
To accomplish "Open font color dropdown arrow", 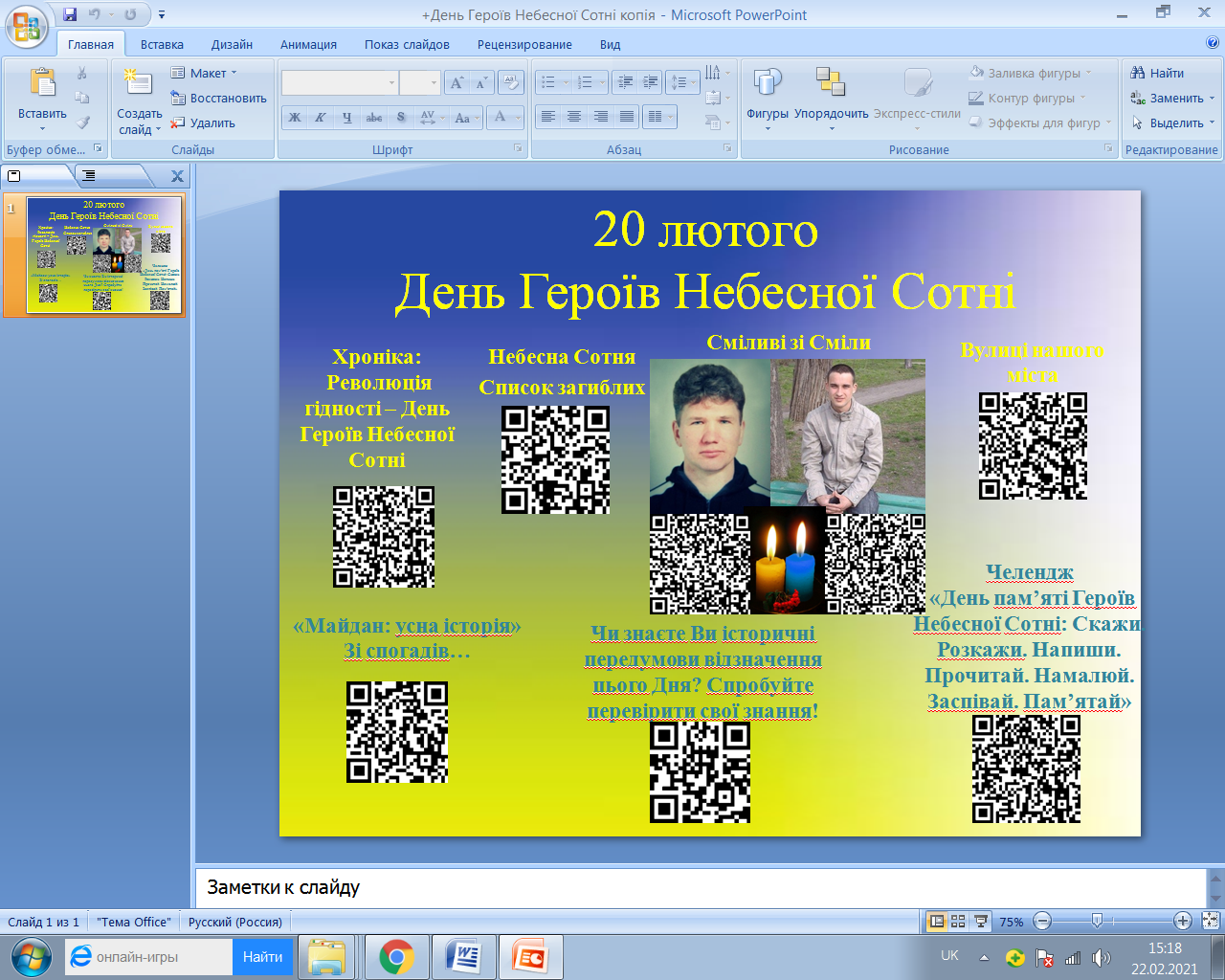I will [x=519, y=118].
